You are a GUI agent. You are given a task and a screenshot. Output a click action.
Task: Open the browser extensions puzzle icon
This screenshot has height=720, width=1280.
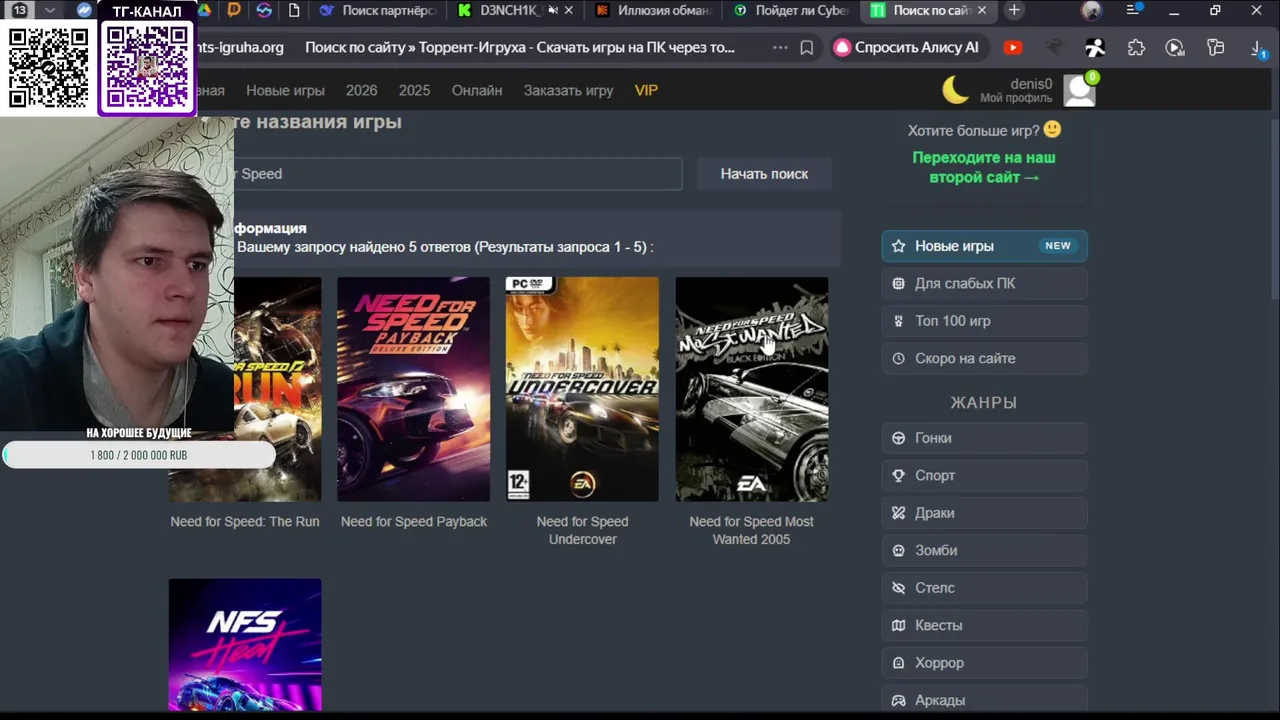point(1136,48)
